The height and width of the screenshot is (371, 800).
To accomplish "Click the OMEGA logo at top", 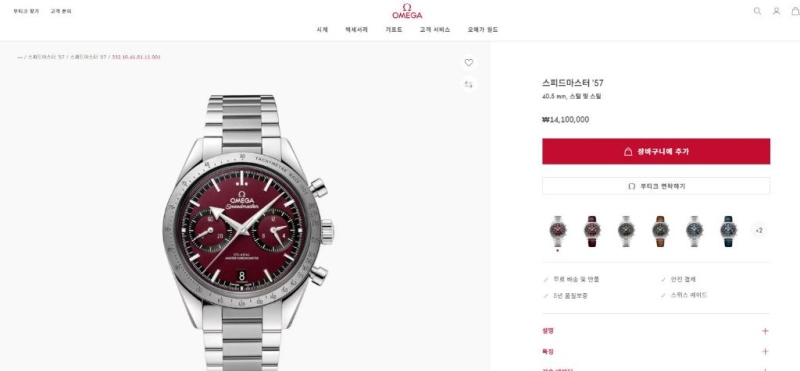I will coord(407,11).
